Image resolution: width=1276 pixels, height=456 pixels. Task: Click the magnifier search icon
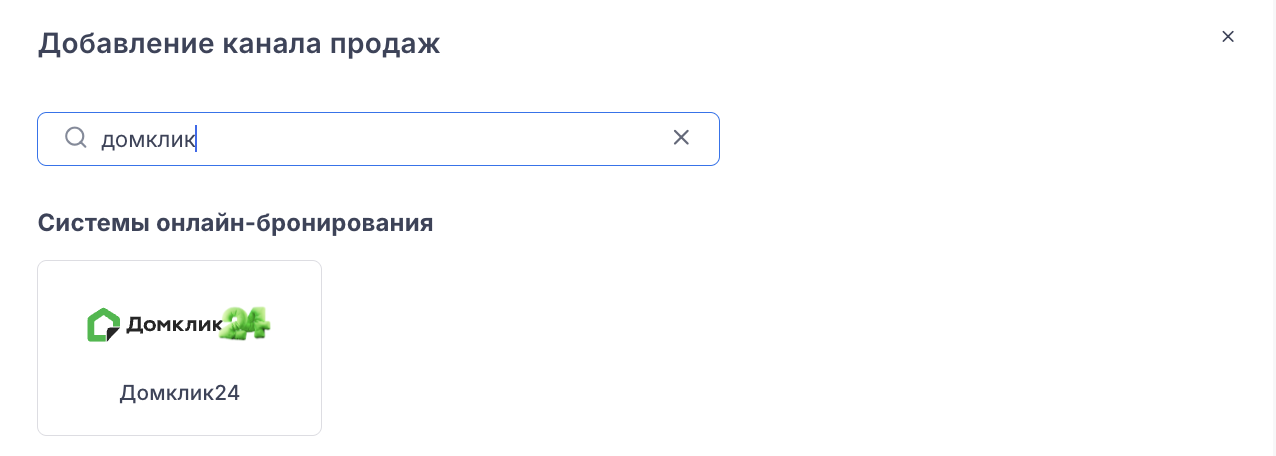coord(76,138)
